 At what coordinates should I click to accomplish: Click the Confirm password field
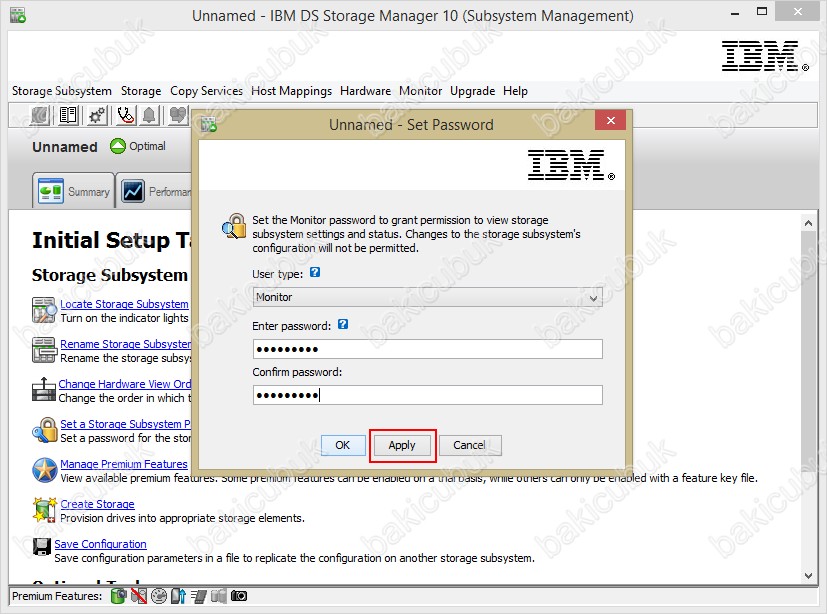(427, 395)
